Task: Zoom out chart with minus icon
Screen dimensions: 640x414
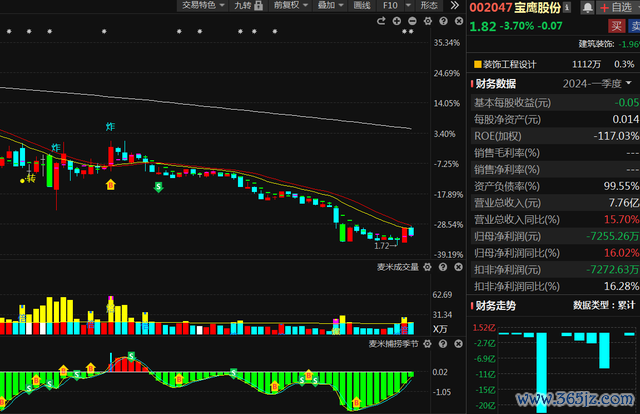Action: [x=412, y=21]
